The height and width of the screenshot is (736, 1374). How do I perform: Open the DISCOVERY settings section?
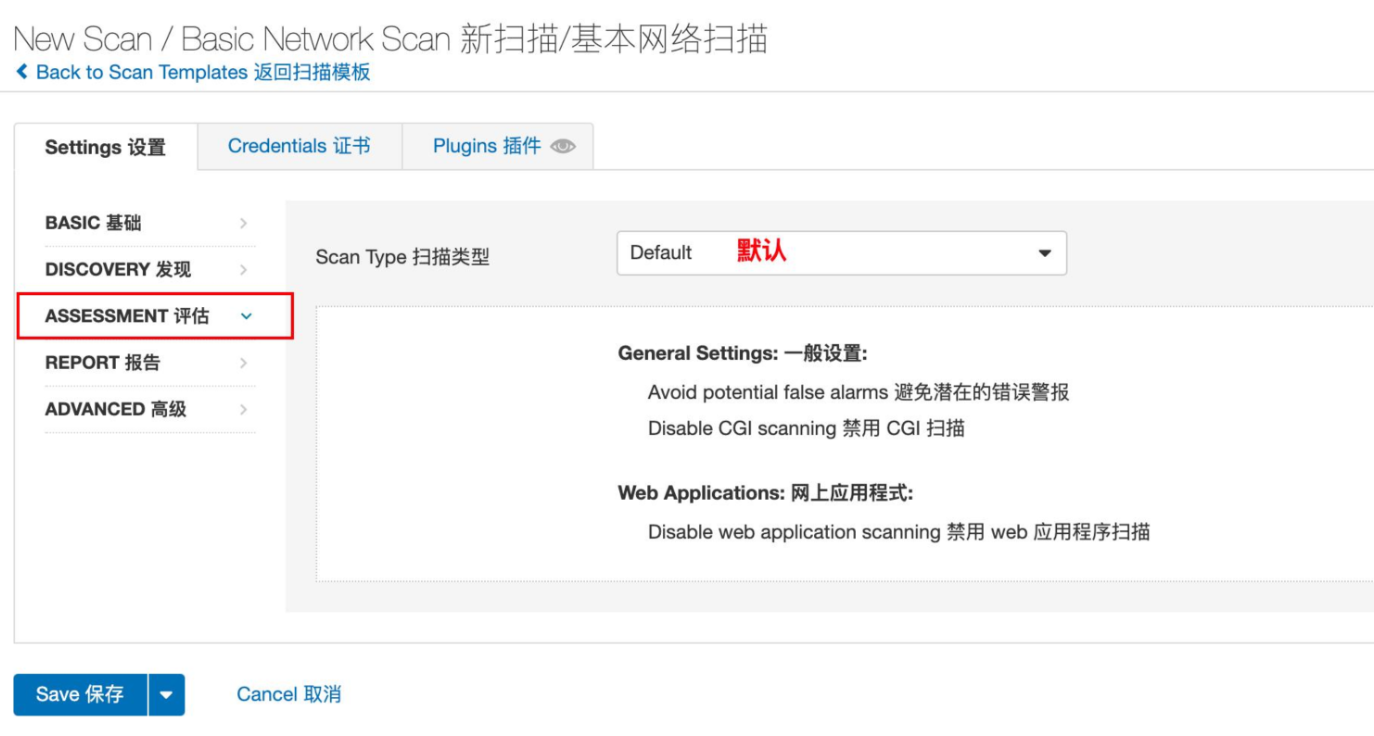click(118, 270)
